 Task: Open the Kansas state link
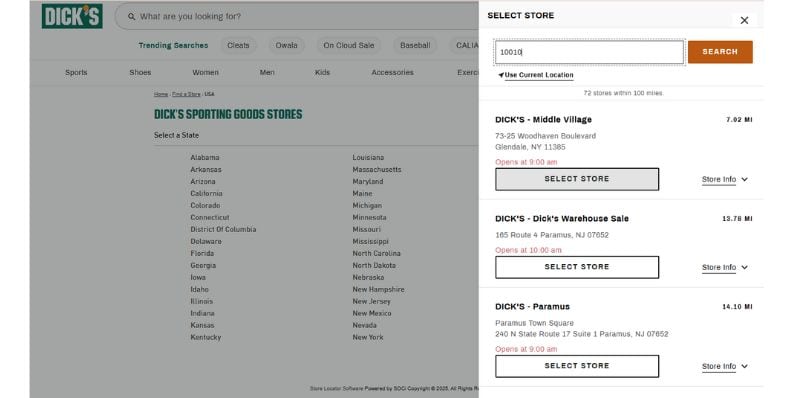(x=203, y=326)
